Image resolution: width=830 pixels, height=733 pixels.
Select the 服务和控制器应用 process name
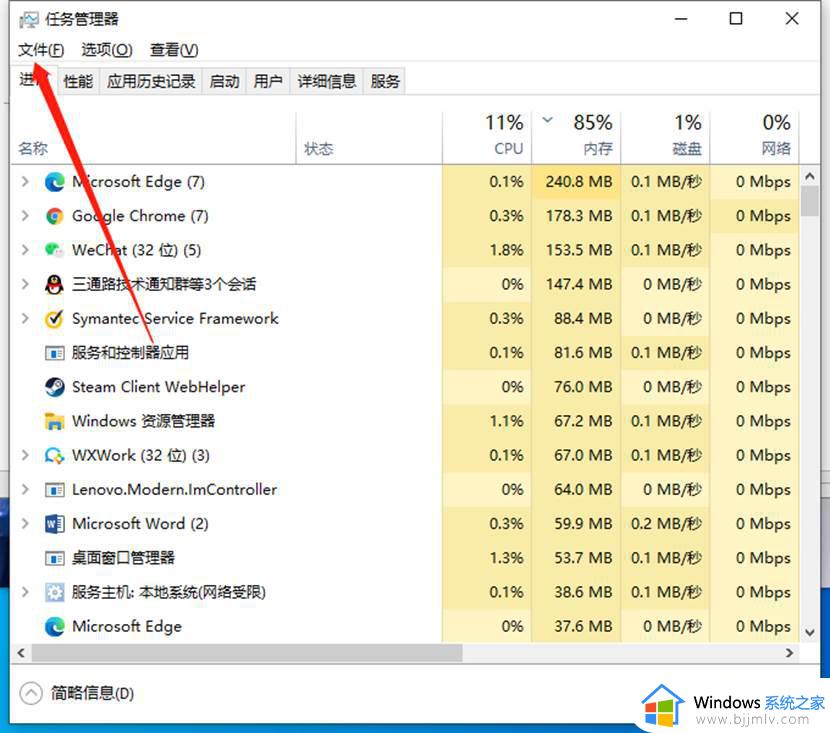coord(131,352)
